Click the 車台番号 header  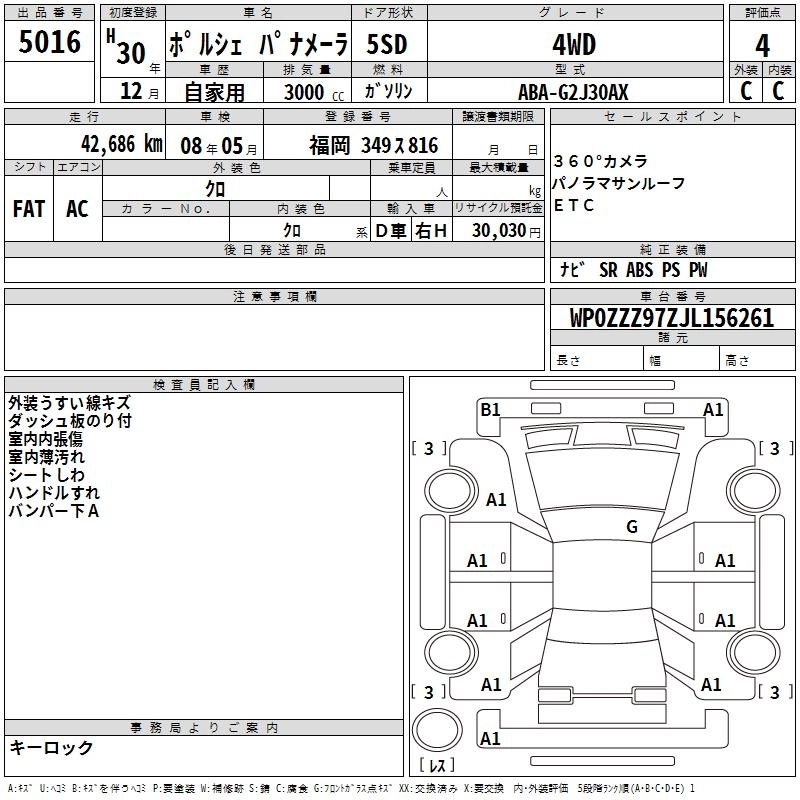tap(672, 296)
